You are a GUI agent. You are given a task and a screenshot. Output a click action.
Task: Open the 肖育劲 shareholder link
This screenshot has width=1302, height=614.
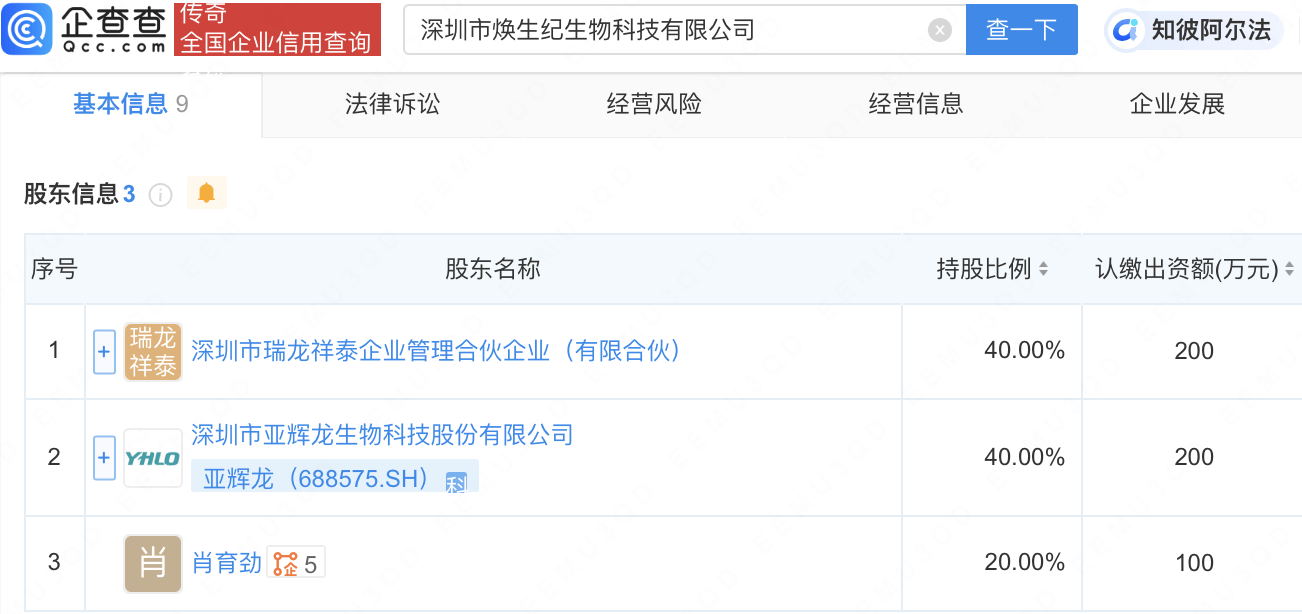(227, 564)
